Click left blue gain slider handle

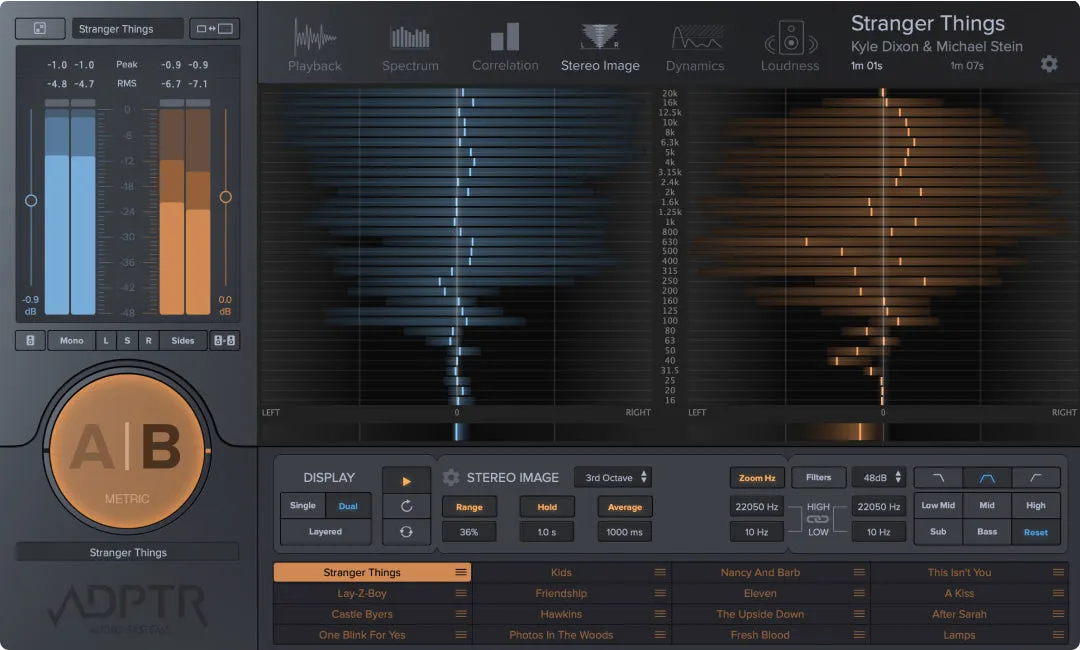31,200
